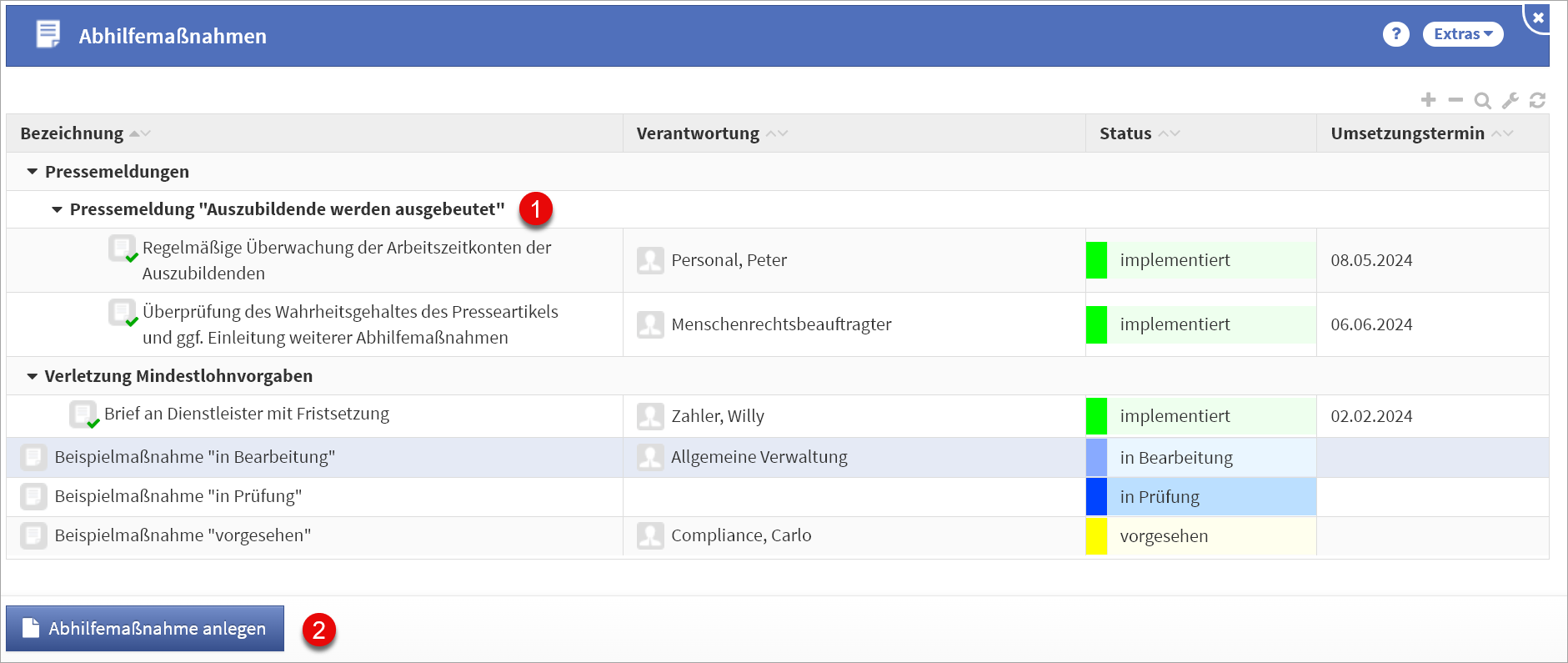Click the document icon in the Abhilfemaßnahmen header
Screen dimensions: 1568x663
coord(48,34)
